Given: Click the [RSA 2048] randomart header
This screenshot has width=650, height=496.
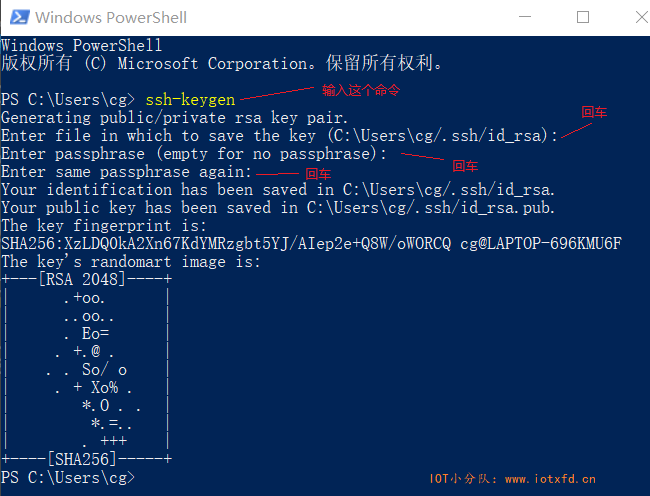Looking at the screenshot, I should [87, 279].
